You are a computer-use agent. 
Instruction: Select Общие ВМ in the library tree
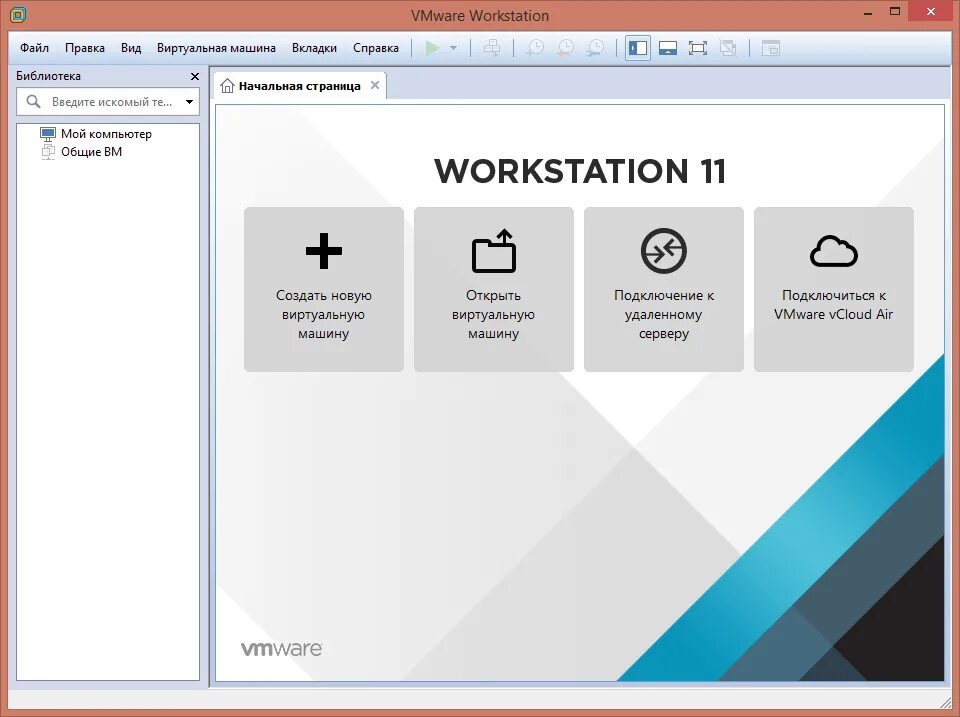click(91, 151)
